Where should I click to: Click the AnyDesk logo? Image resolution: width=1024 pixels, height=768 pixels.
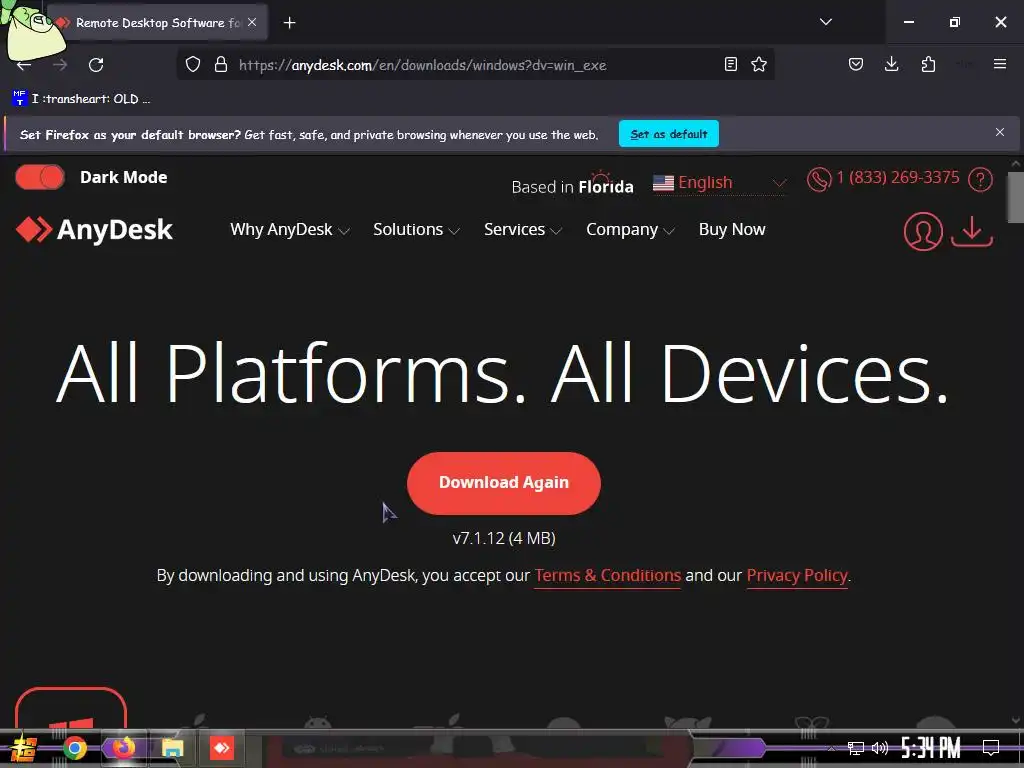[94, 230]
